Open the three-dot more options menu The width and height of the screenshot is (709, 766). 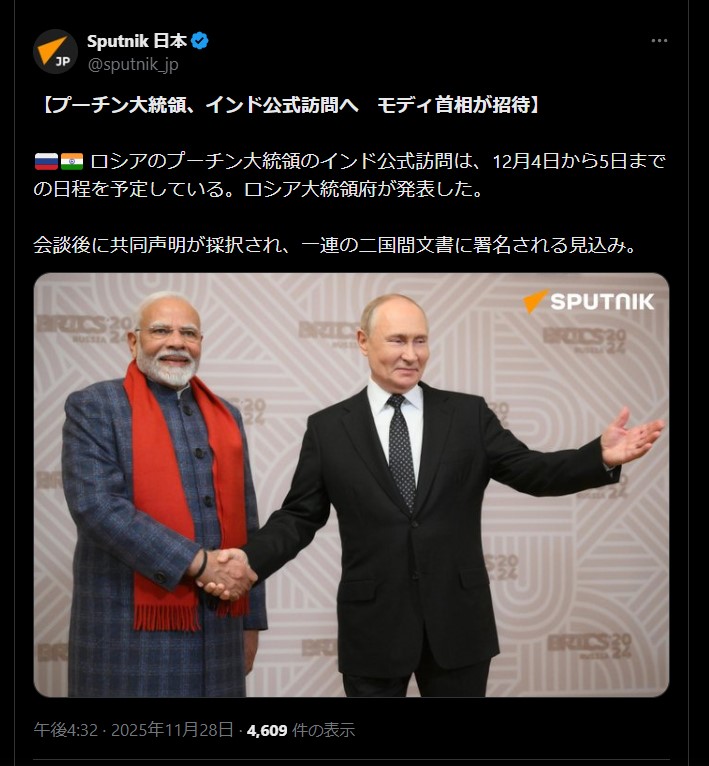[659, 41]
